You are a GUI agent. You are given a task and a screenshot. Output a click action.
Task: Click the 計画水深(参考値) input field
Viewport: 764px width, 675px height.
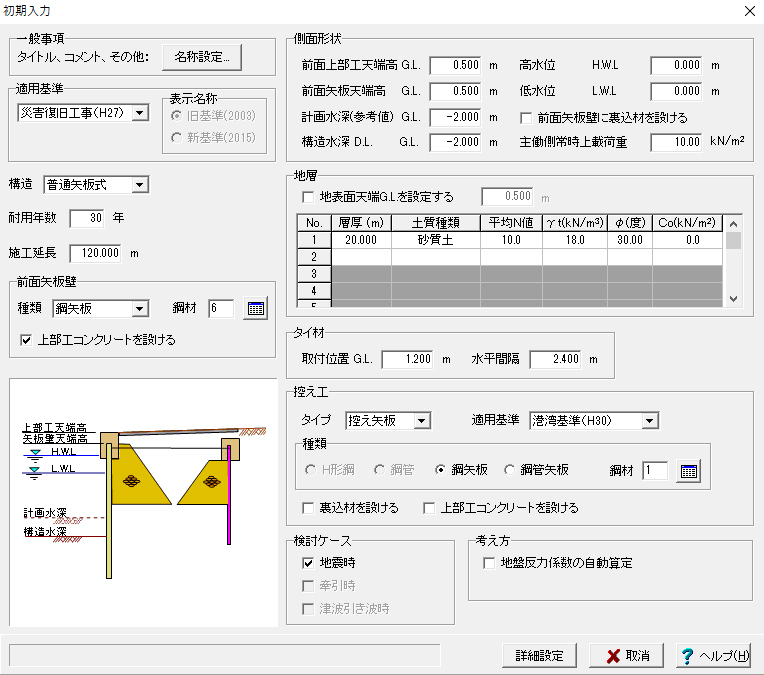(x=455, y=117)
